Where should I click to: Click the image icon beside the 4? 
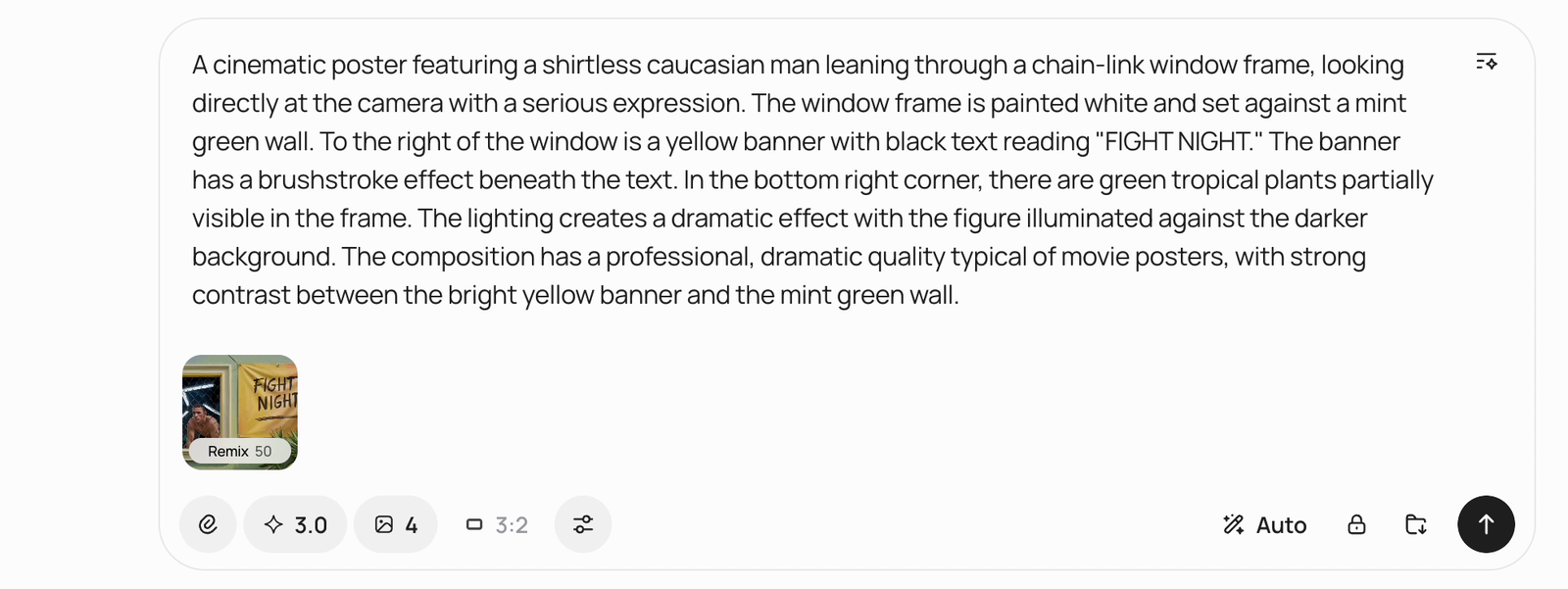click(384, 524)
